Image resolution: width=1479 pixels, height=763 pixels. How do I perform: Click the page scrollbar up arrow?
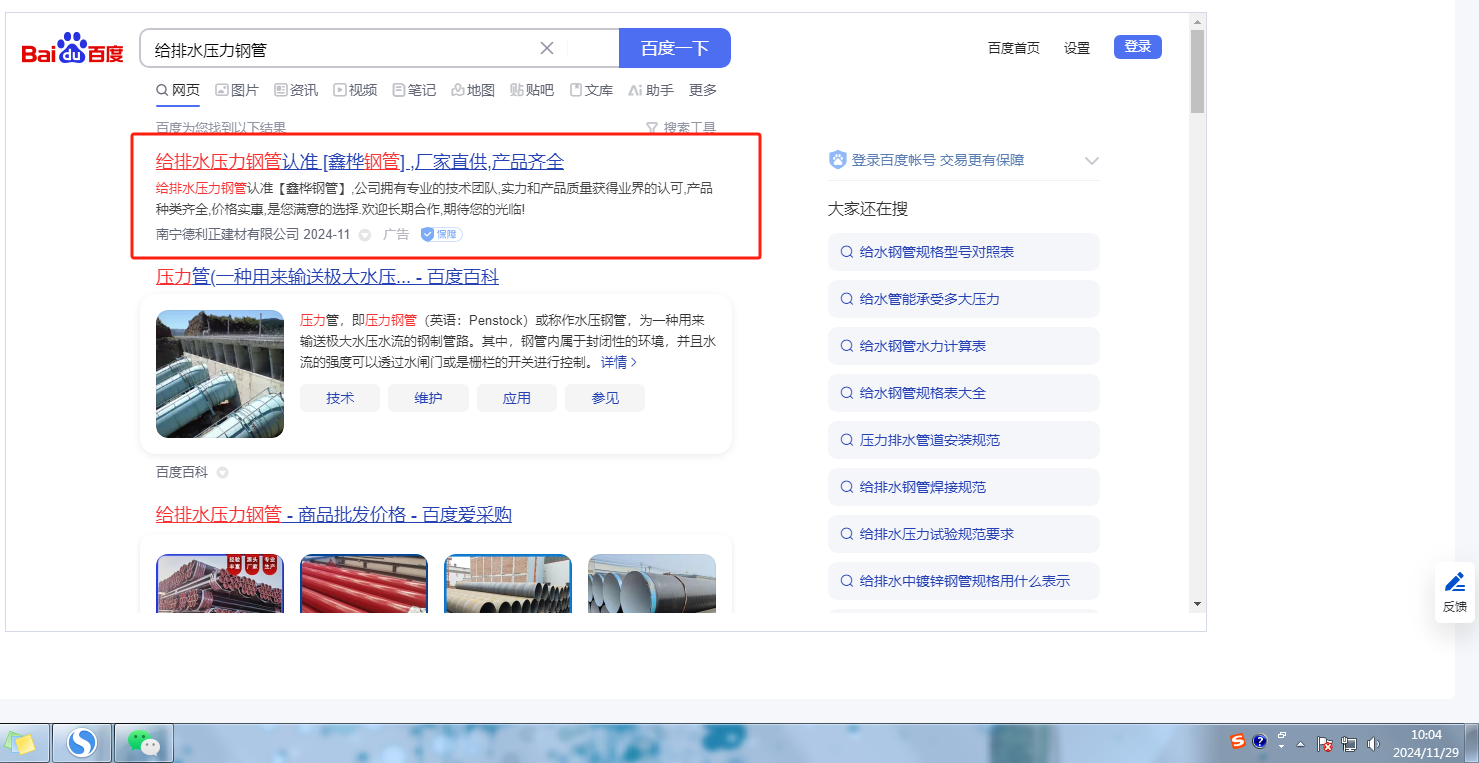1198,21
